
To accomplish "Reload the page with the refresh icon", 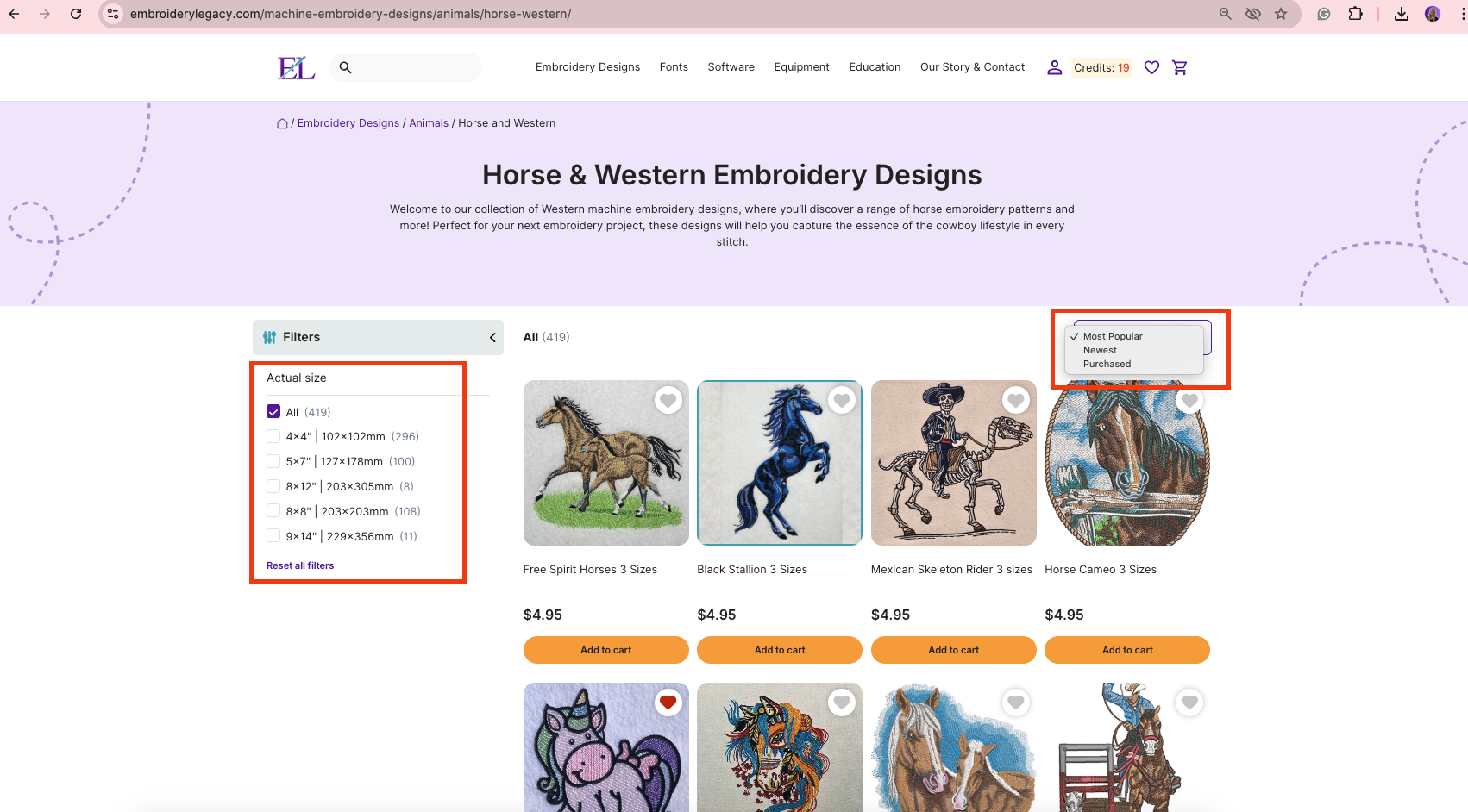I will (76, 14).
